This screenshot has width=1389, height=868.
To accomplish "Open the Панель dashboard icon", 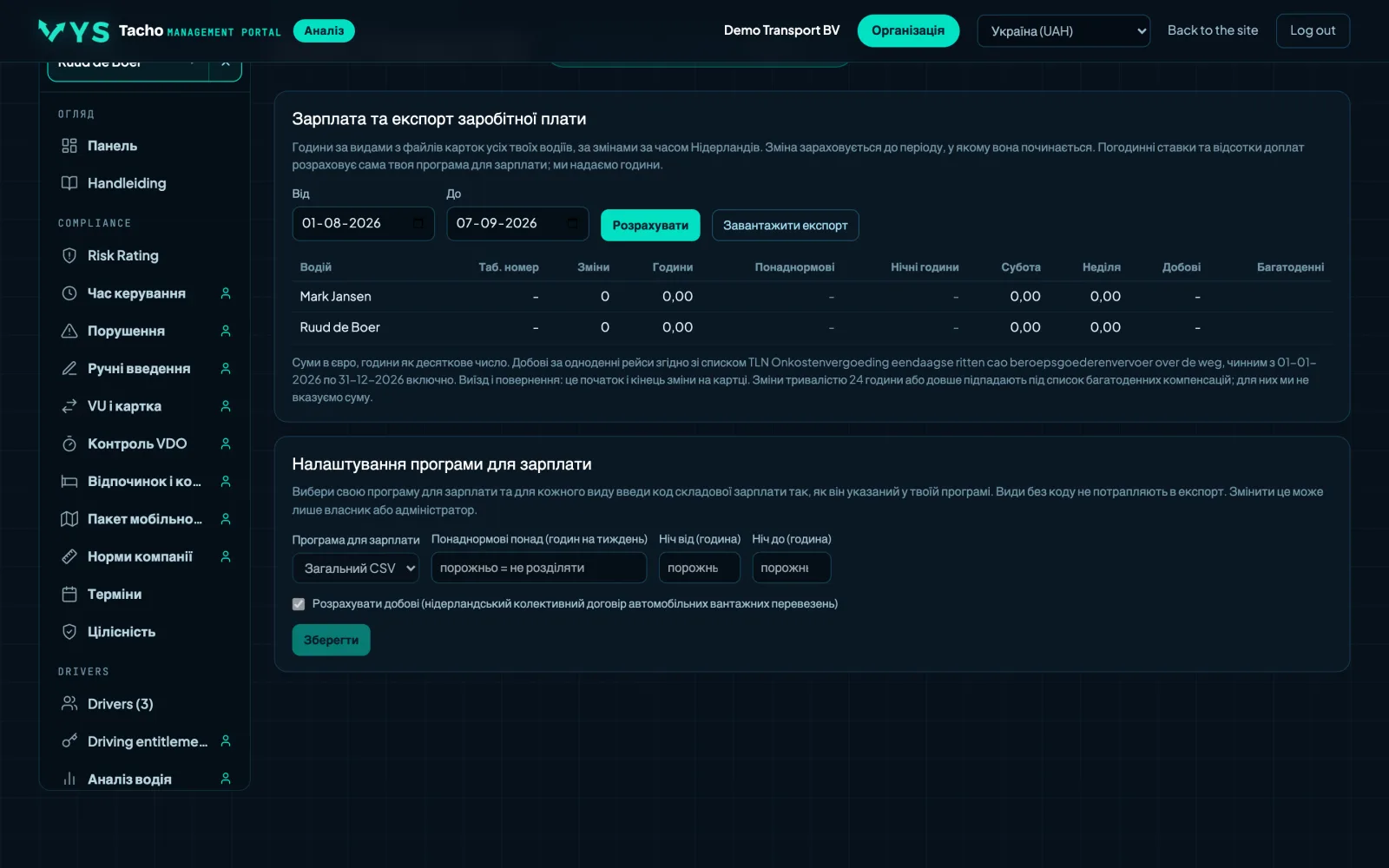I will click(69, 146).
